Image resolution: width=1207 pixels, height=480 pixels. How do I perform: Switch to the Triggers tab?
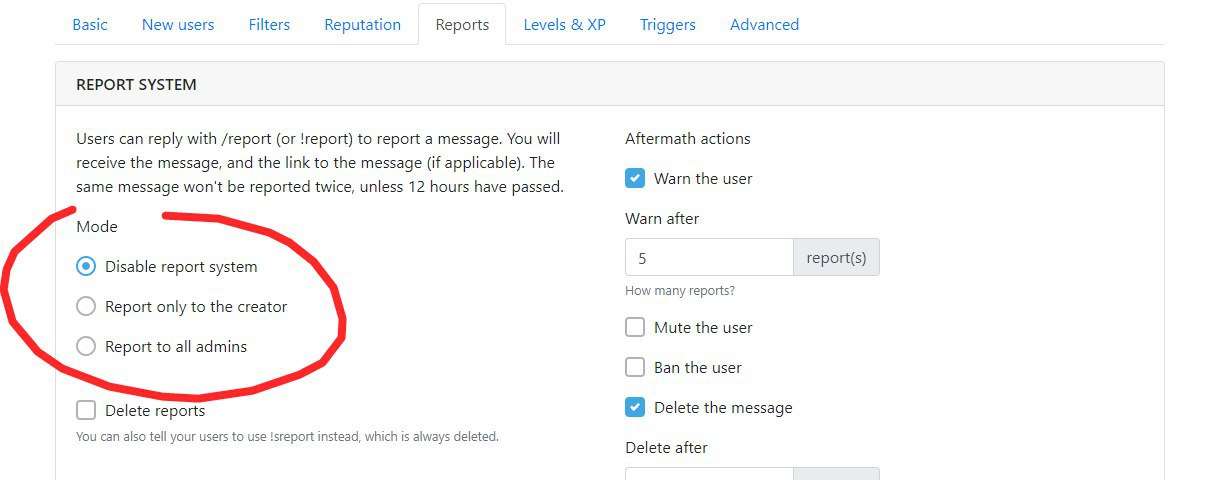pyautogui.click(x=668, y=24)
